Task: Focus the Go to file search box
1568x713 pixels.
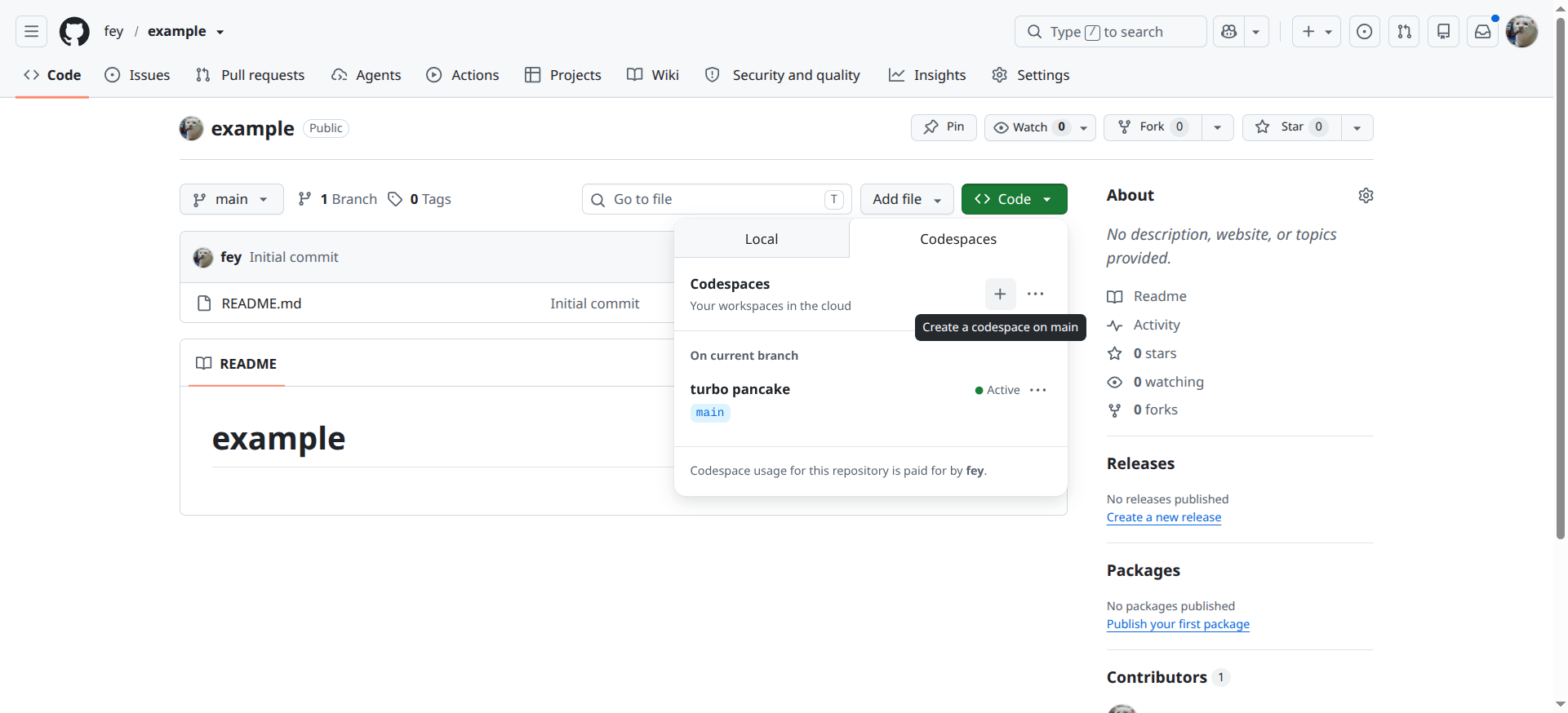Action: [x=717, y=199]
